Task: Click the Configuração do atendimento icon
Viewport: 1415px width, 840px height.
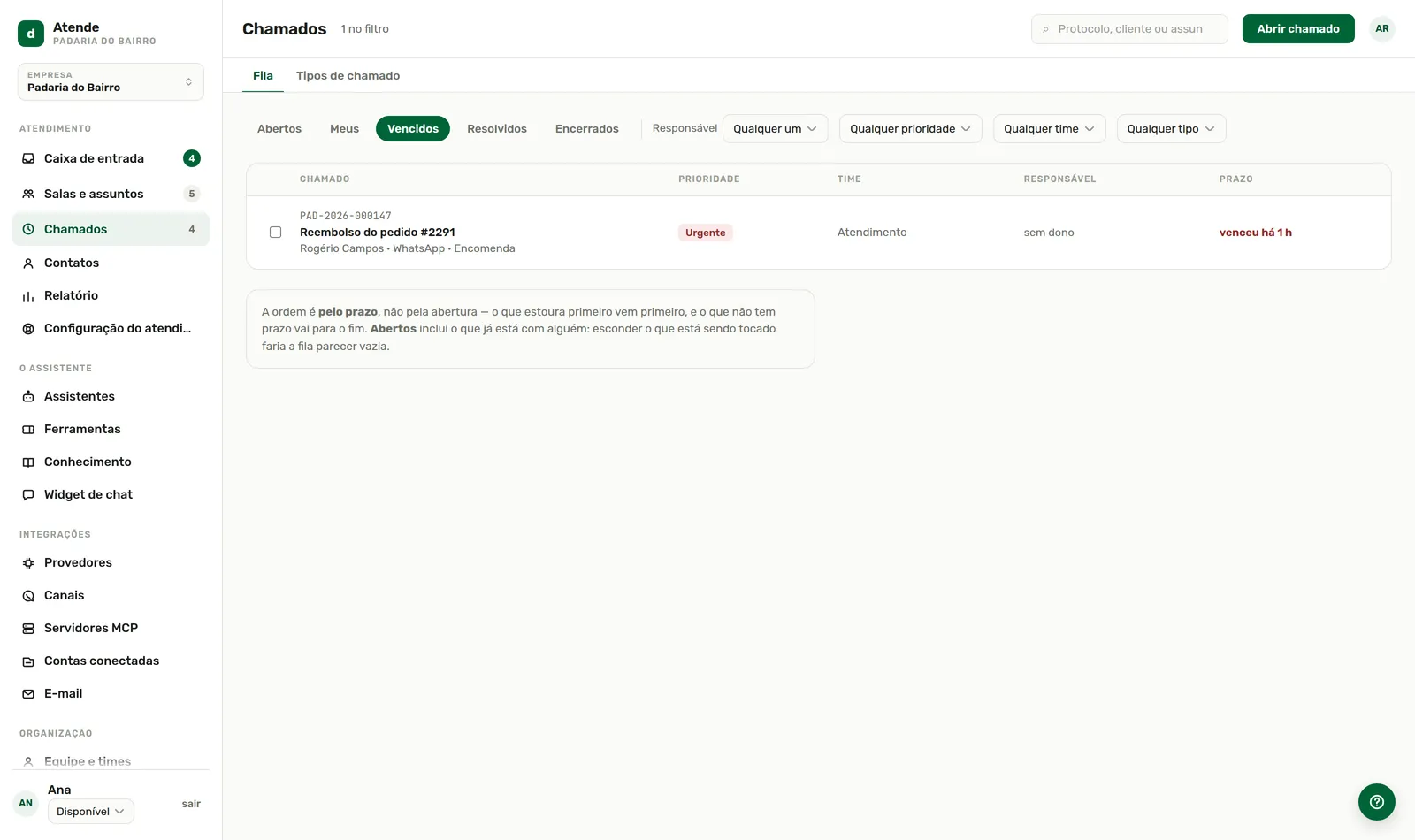Action: pyautogui.click(x=28, y=328)
